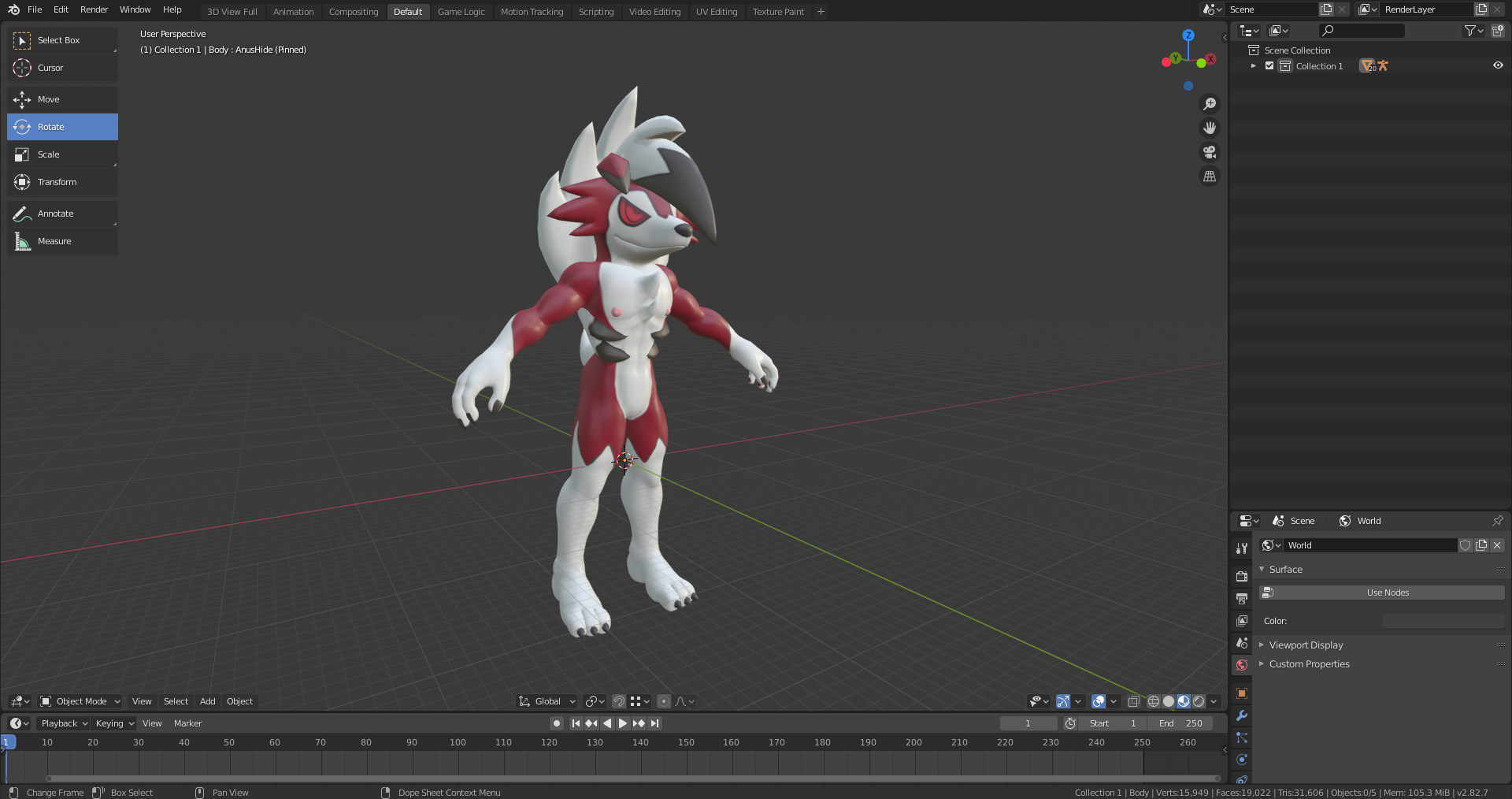Toggle Collection 1 exclude checkbox
The width and height of the screenshot is (1512, 799).
[1269, 66]
